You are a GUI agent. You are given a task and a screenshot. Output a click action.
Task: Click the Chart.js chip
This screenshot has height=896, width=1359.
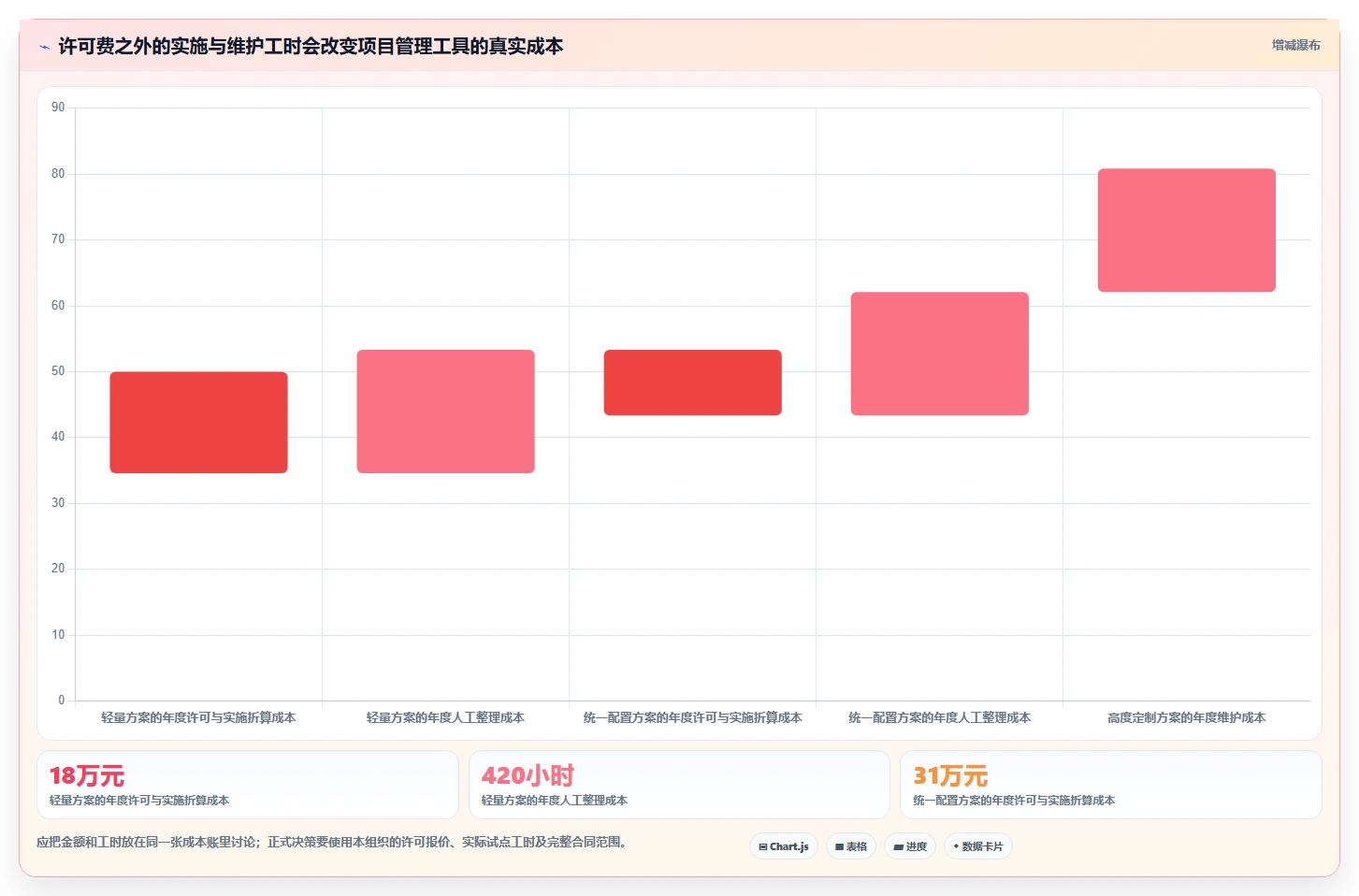coord(784,846)
